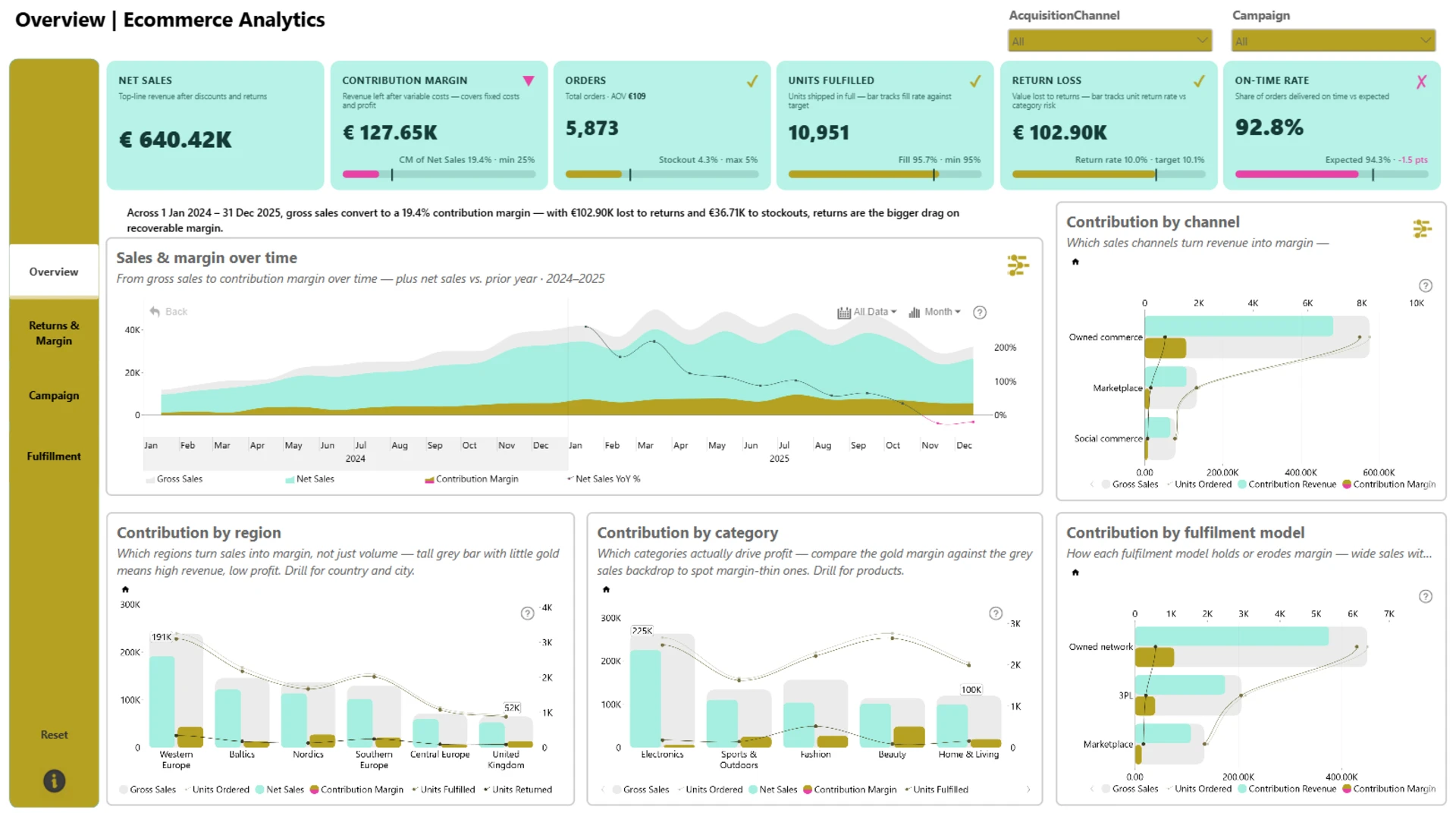The image size is (1456, 819).
Task: Click home drill icon in Contribution by channel
Action: point(1075,262)
